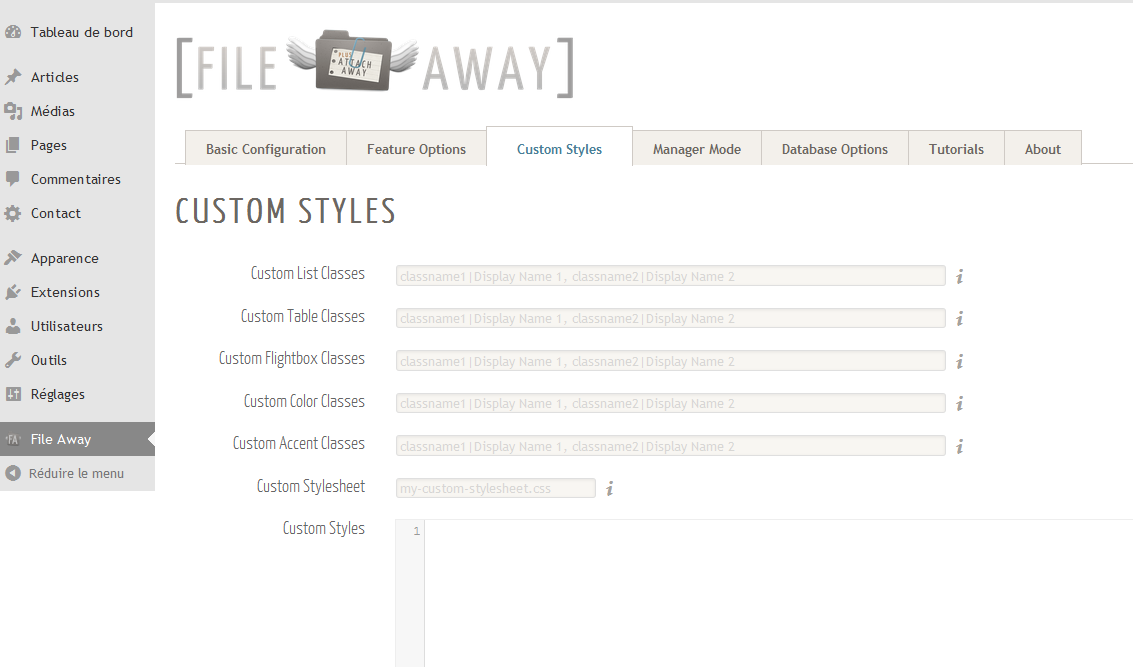Click the Custom Accent Classes label

pyautogui.click(x=298, y=443)
